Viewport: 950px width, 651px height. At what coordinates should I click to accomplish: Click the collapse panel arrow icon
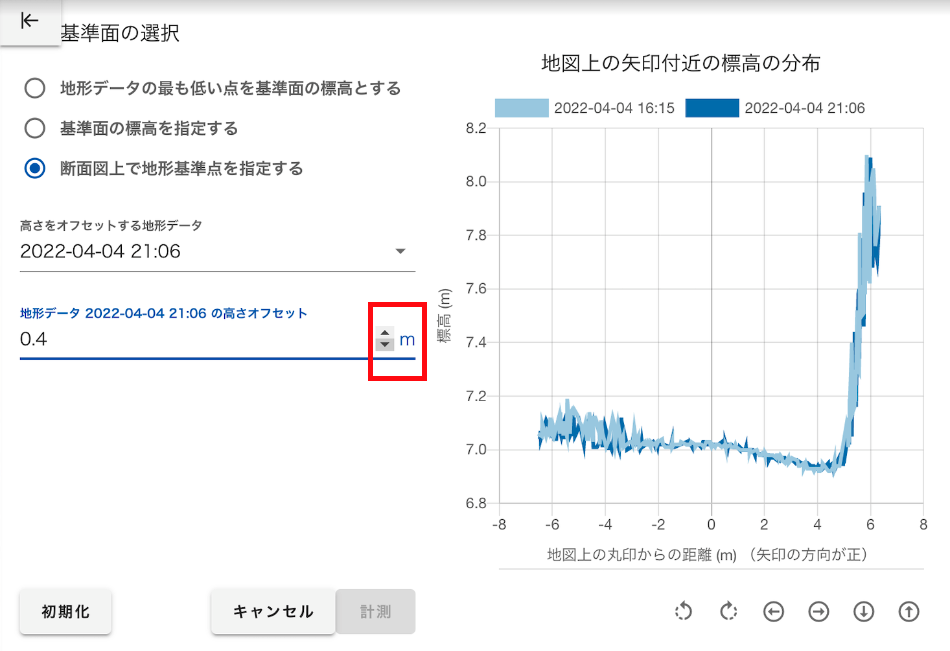[29, 21]
